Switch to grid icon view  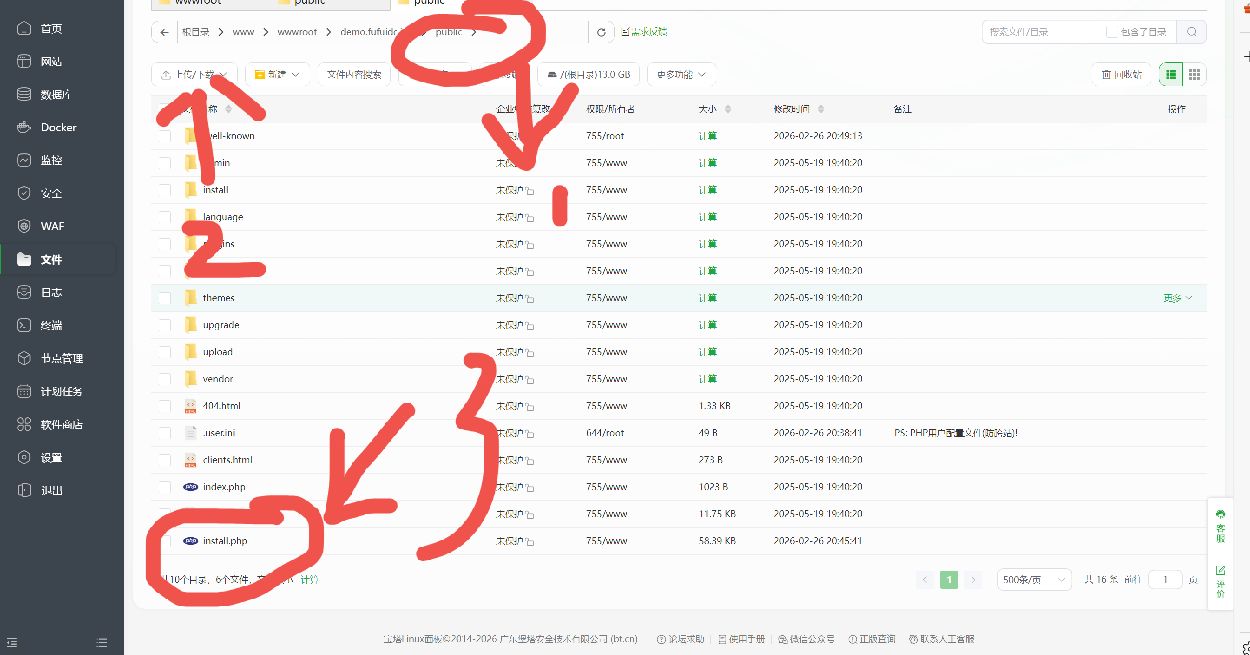click(1195, 74)
